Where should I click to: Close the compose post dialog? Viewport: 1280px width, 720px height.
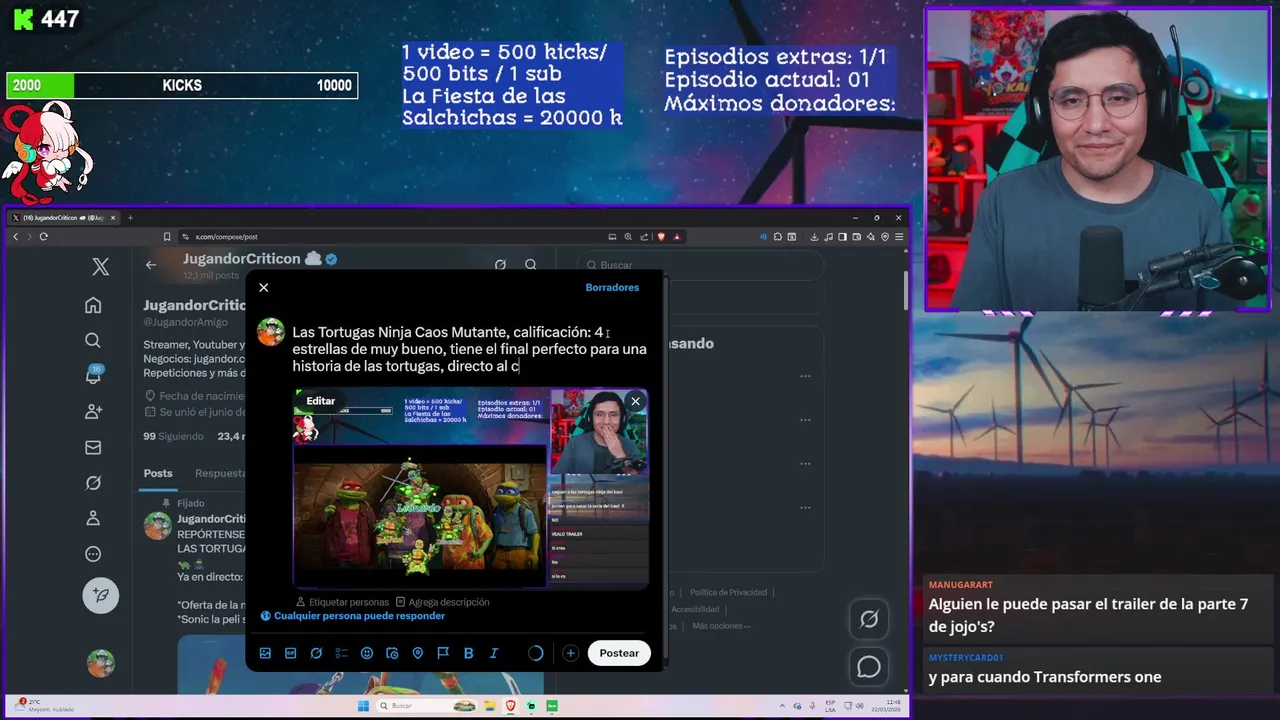point(264,287)
